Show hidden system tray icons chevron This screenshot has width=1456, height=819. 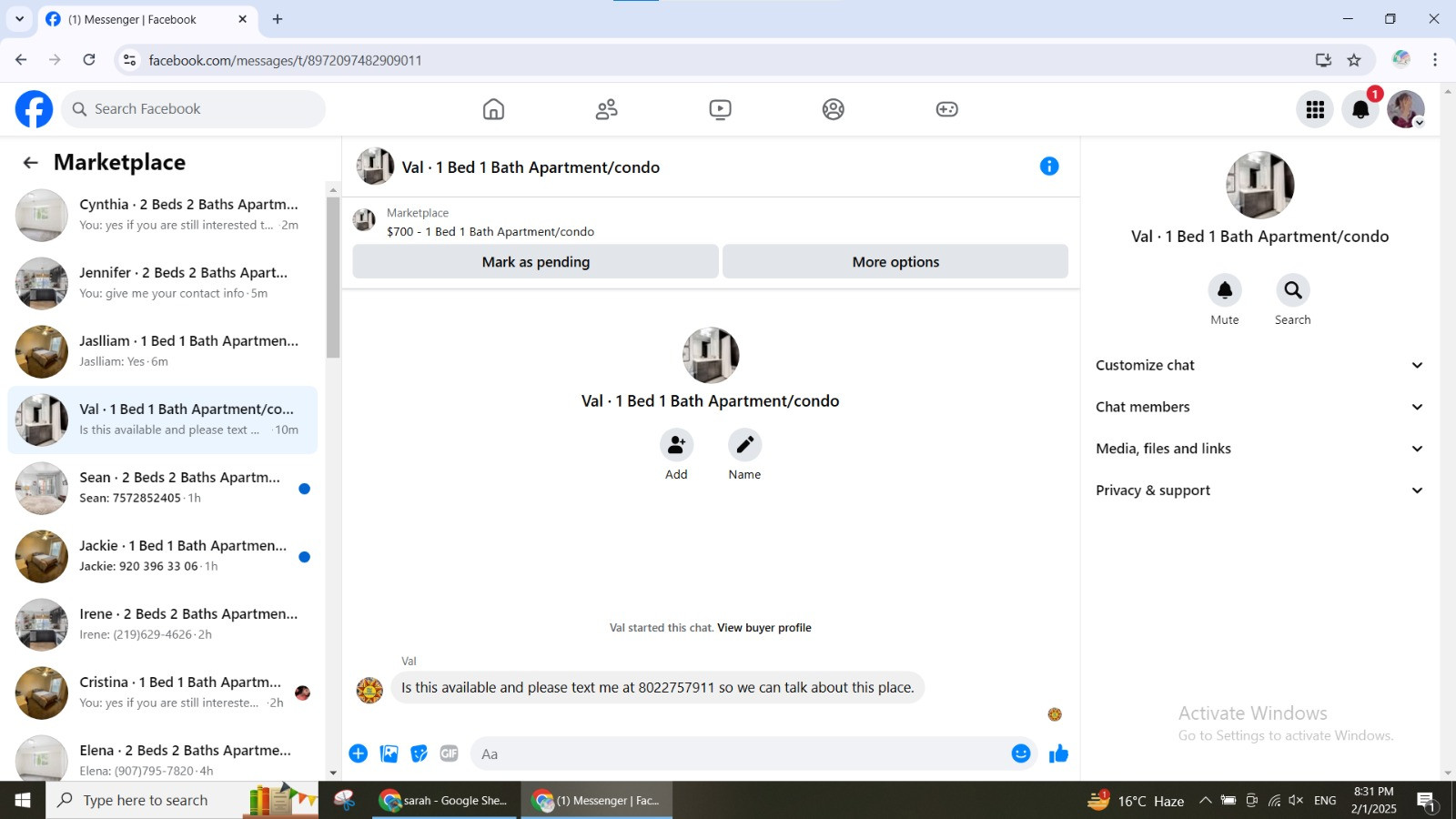[1205, 801]
